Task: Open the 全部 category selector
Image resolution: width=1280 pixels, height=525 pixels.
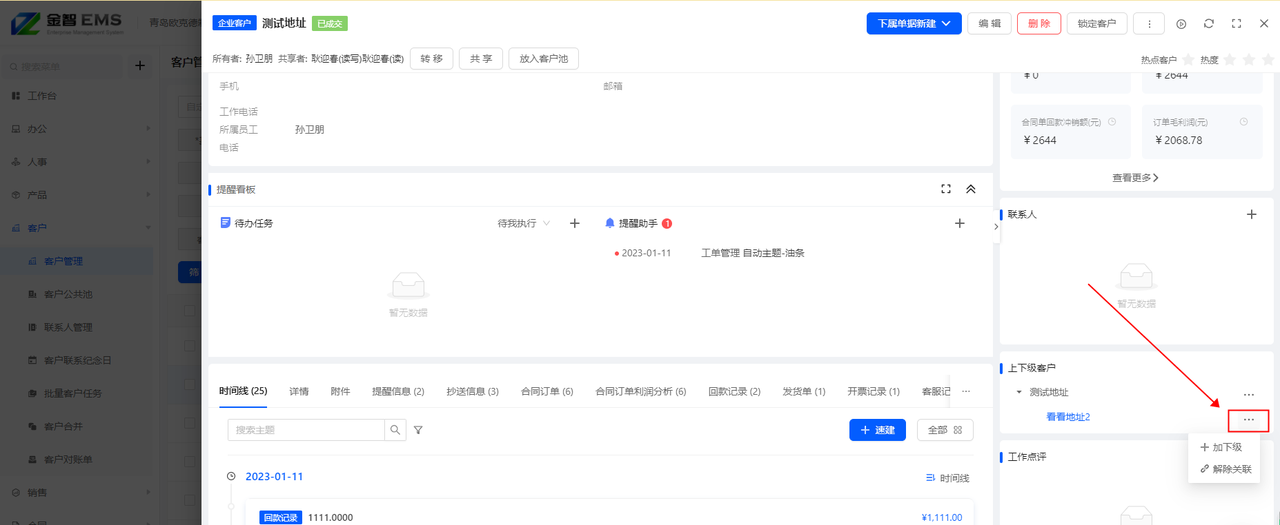Action: pyautogui.click(x=945, y=430)
